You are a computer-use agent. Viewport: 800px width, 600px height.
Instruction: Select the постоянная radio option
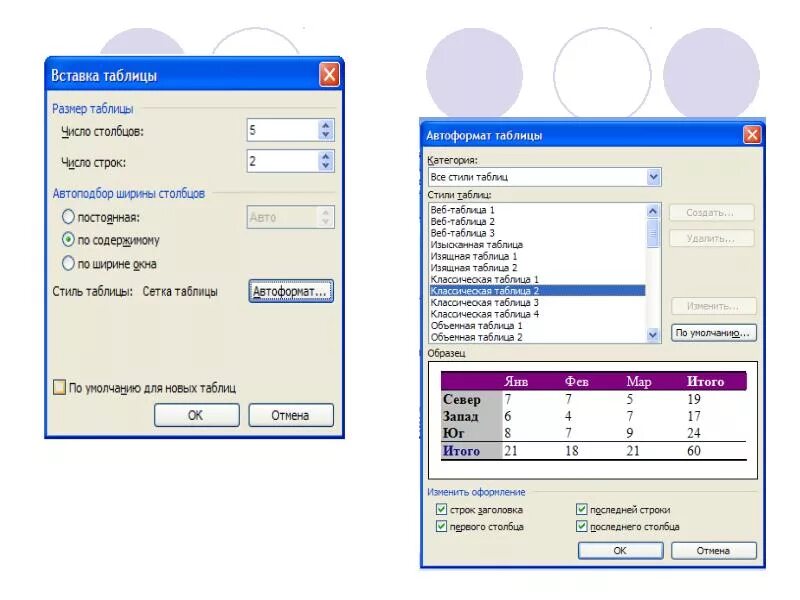(68, 217)
